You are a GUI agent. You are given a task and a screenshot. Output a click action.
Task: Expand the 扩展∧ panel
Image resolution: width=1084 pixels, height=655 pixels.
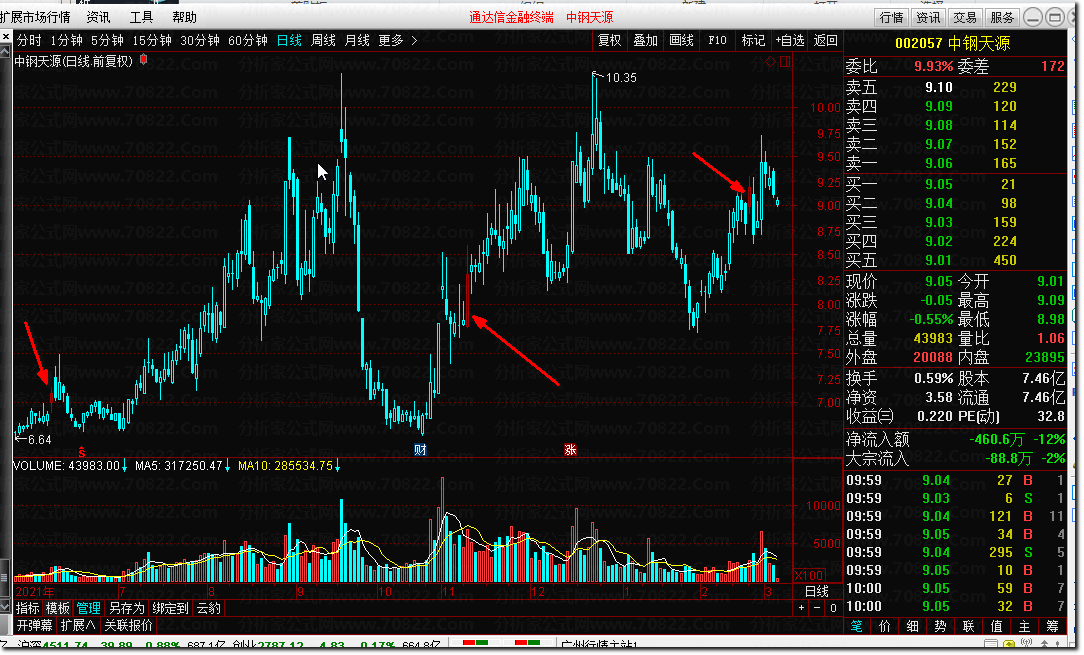tap(78, 625)
